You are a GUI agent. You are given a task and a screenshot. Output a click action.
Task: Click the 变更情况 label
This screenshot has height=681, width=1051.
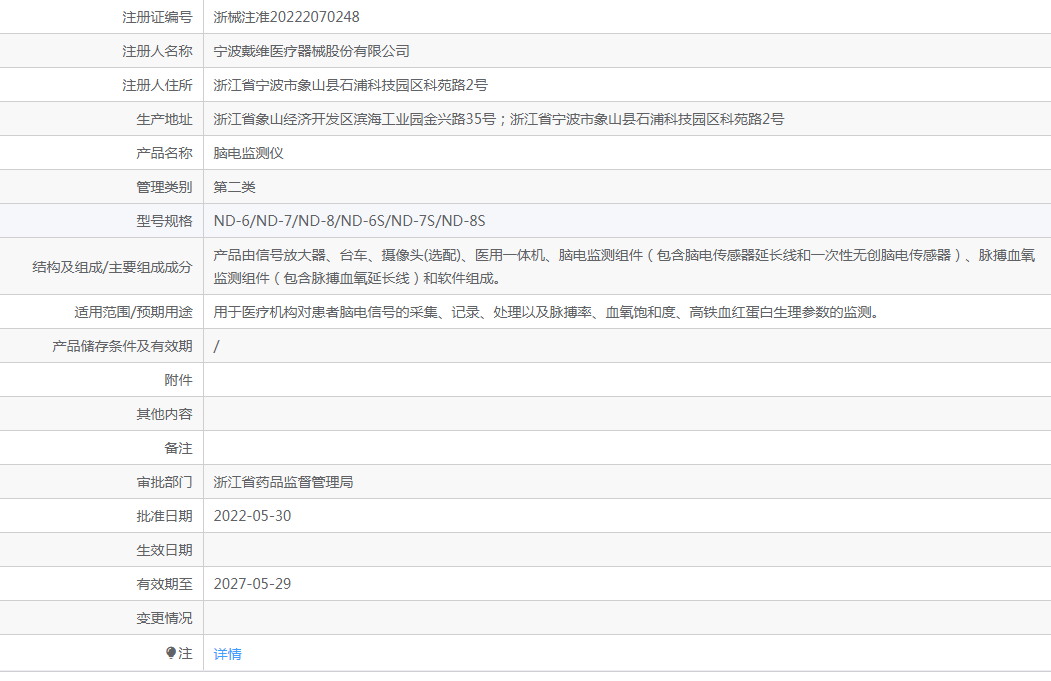tap(164, 618)
